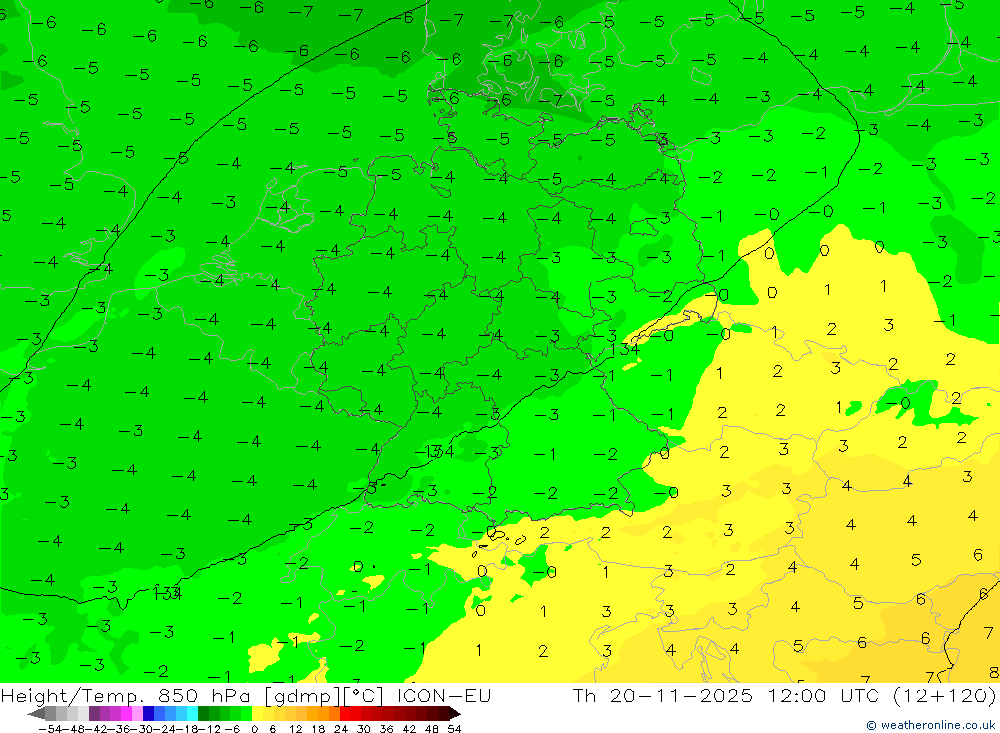Click the '[gdmp]' unit label in the title

304,695
